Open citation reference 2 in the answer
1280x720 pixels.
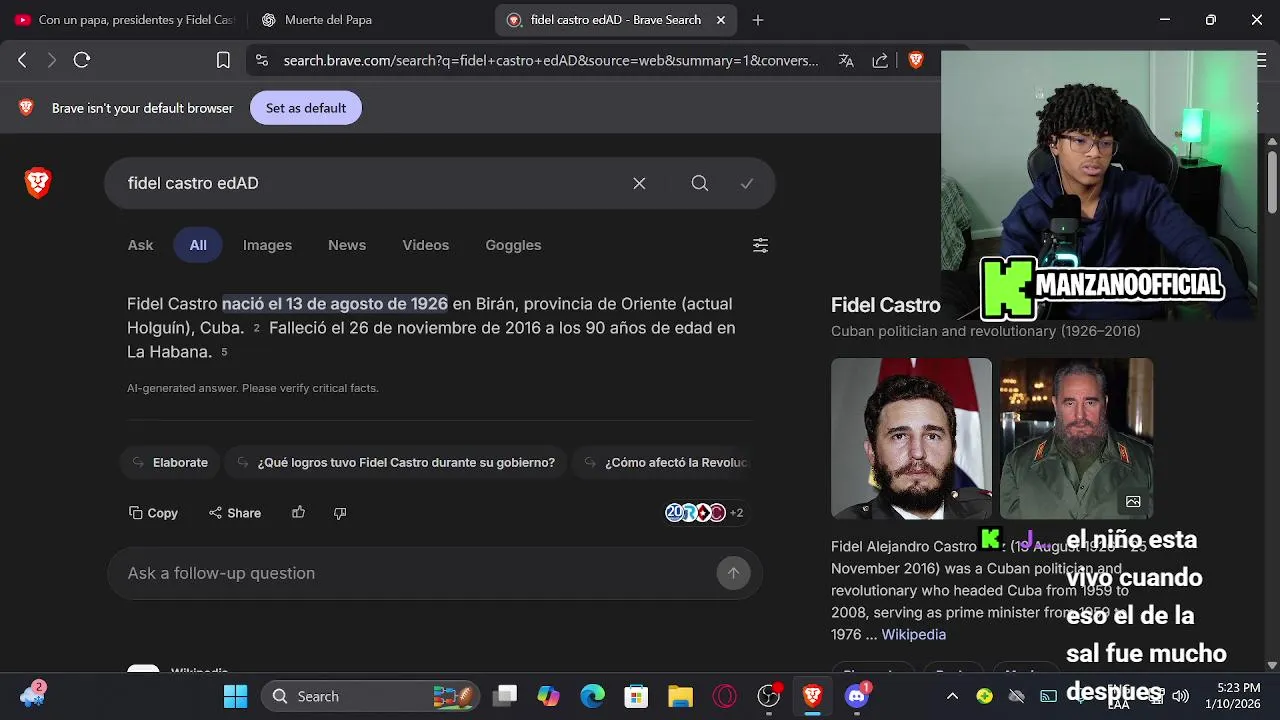[x=256, y=328]
